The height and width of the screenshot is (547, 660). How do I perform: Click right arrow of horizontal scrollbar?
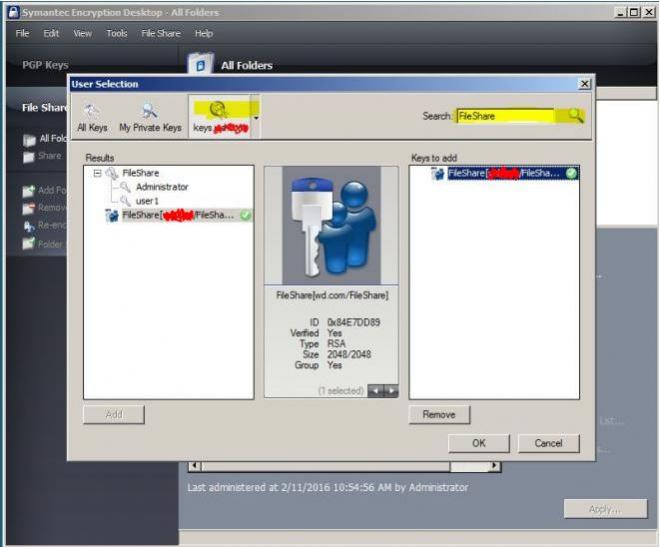[495, 466]
